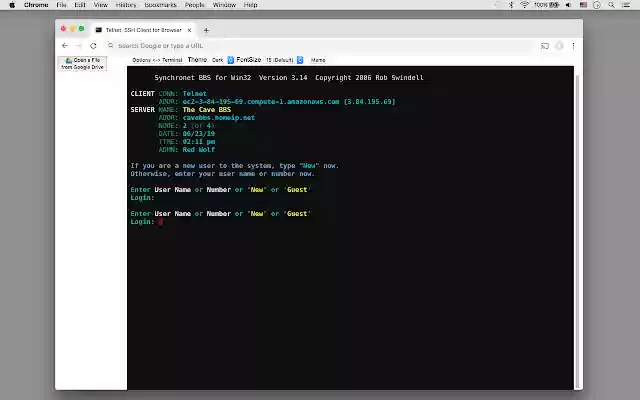Open the Help menu
The image size is (640, 400).
(x=250, y=5)
